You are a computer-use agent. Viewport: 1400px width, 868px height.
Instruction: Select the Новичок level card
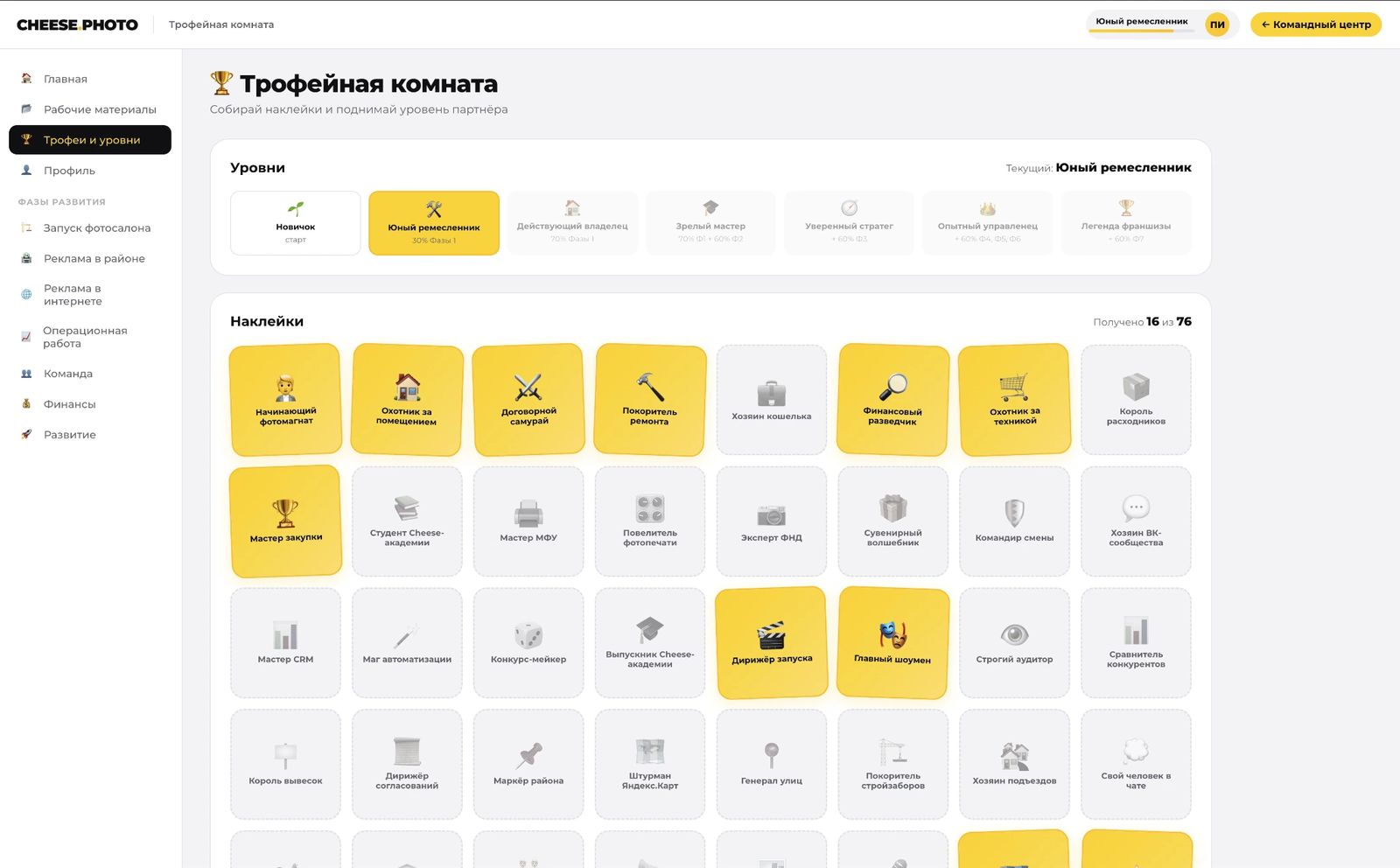point(296,223)
